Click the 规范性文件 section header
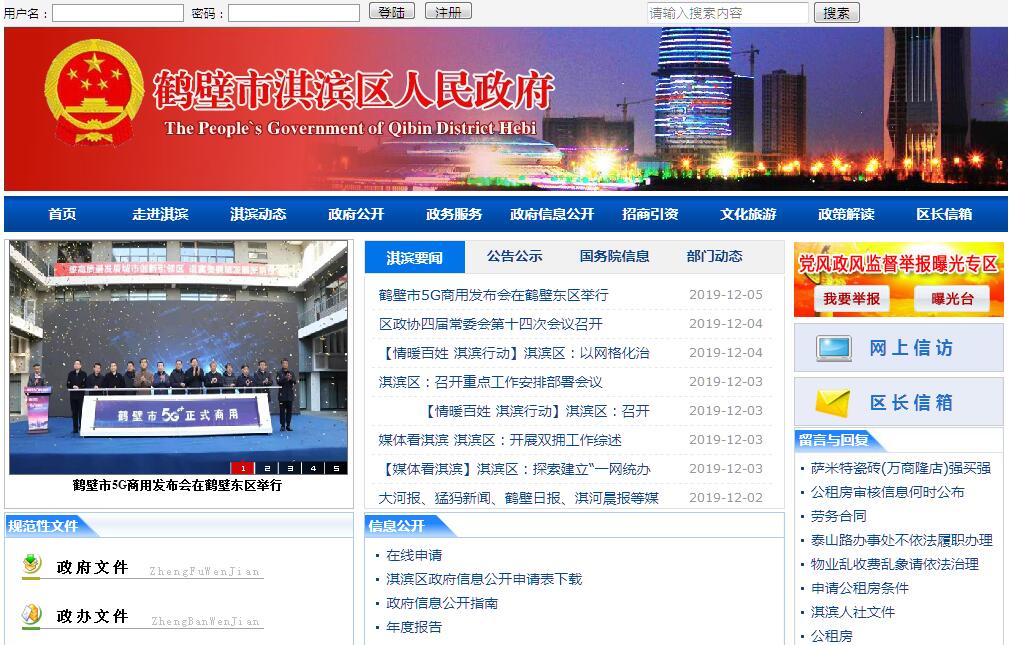Viewport: 1012px width, 645px height. tap(43, 526)
